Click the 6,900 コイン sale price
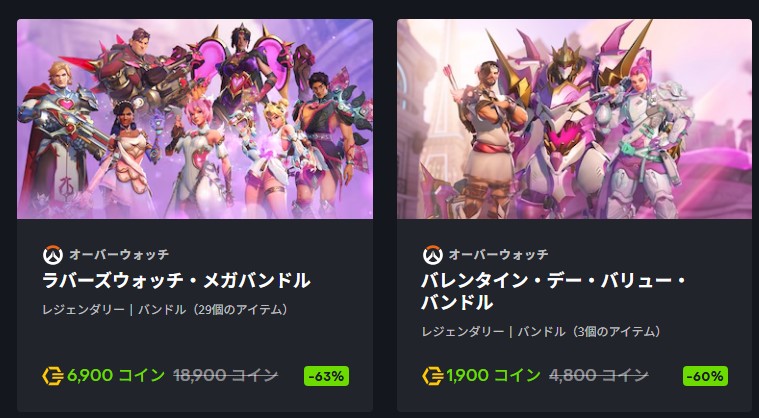The image size is (759, 418). 116,375
